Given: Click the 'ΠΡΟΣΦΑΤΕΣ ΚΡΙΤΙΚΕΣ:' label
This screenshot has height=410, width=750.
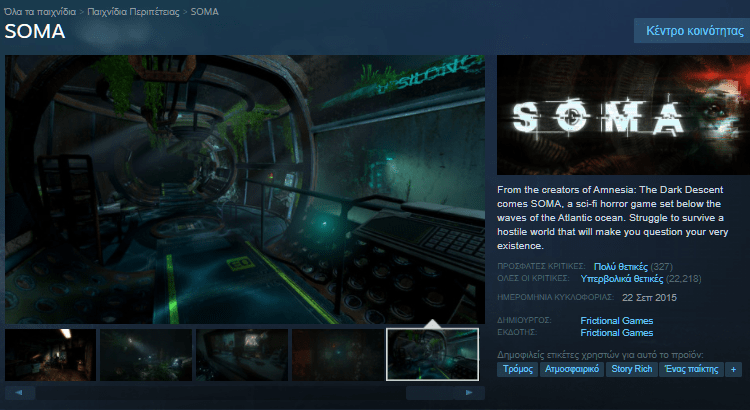Looking at the screenshot, I should (541, 266).
